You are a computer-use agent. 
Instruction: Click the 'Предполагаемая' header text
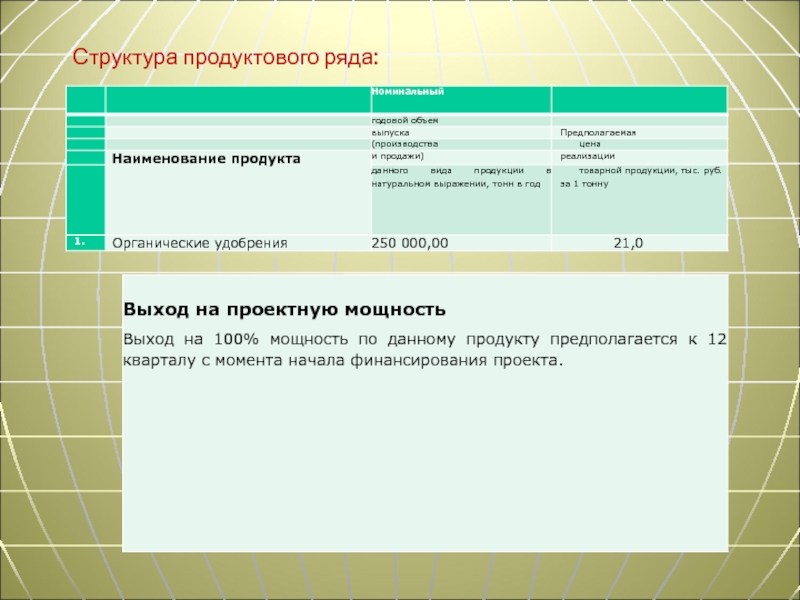click(598, 133)
